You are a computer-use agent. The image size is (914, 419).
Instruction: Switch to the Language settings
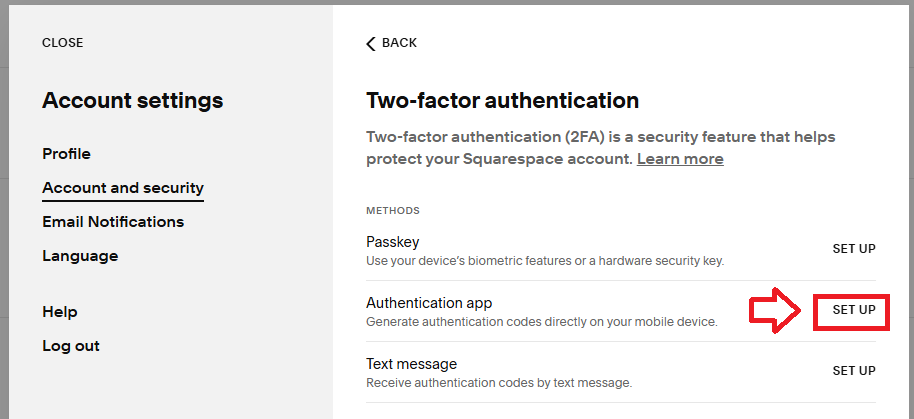(80, 256)
